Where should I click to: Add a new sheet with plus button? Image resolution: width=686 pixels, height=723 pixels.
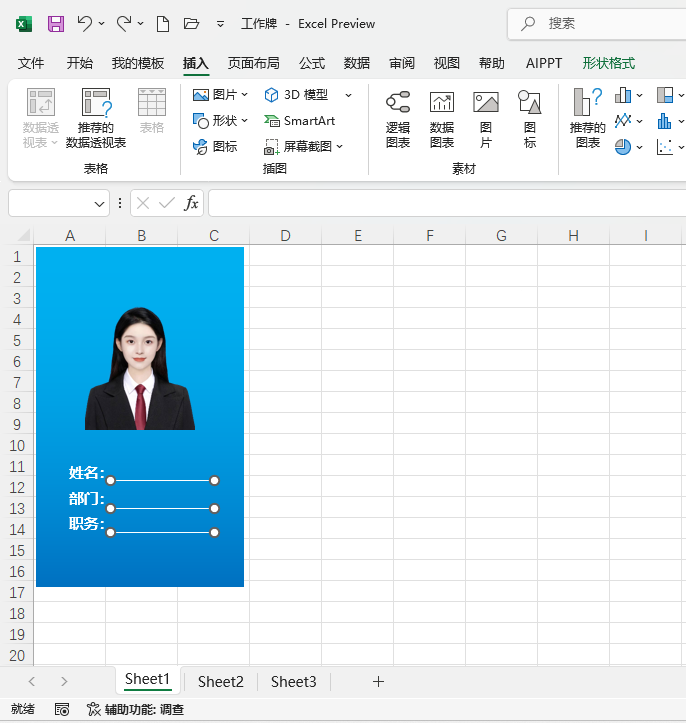click(378, 681)
